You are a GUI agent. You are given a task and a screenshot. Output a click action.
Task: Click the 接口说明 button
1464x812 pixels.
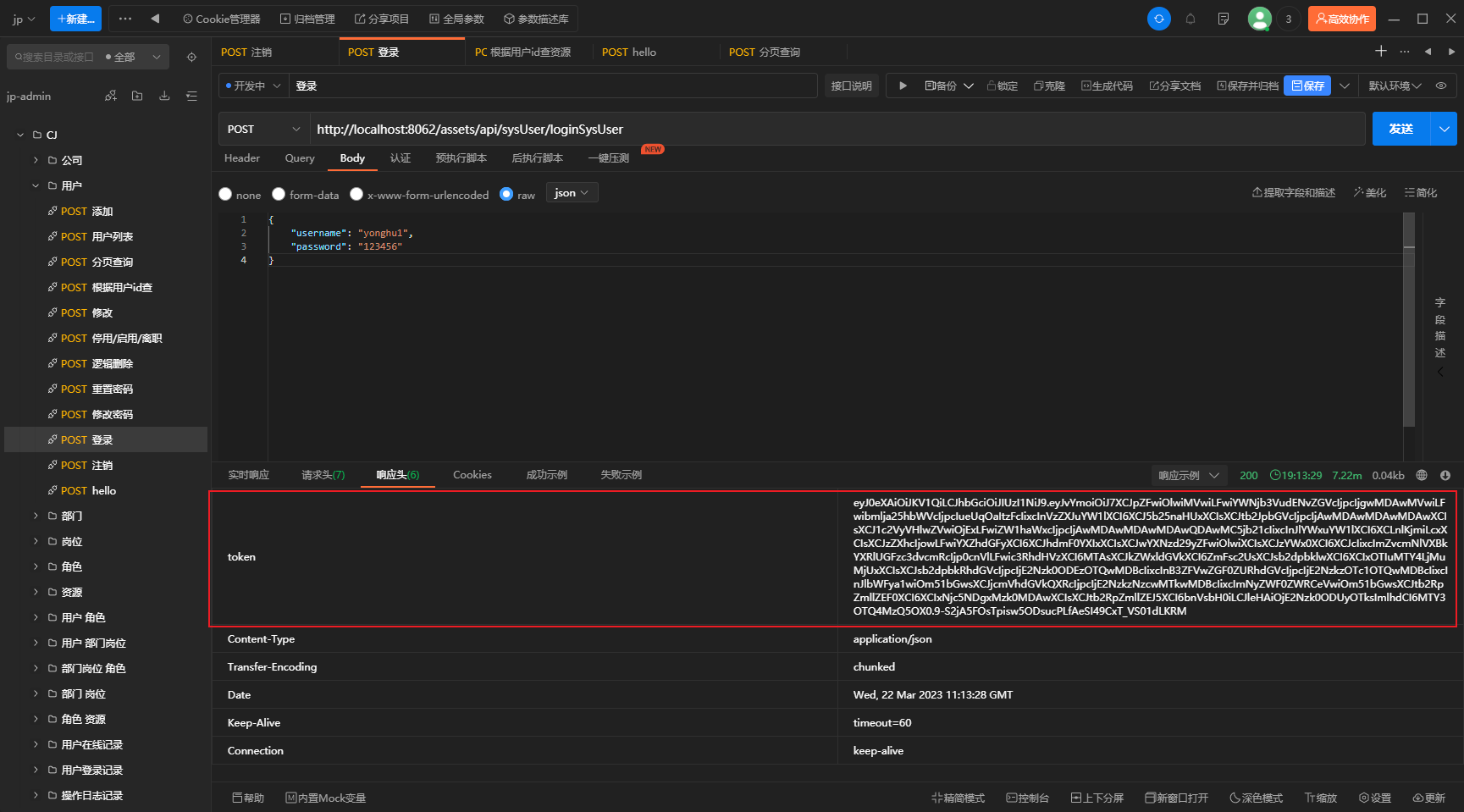851,86
